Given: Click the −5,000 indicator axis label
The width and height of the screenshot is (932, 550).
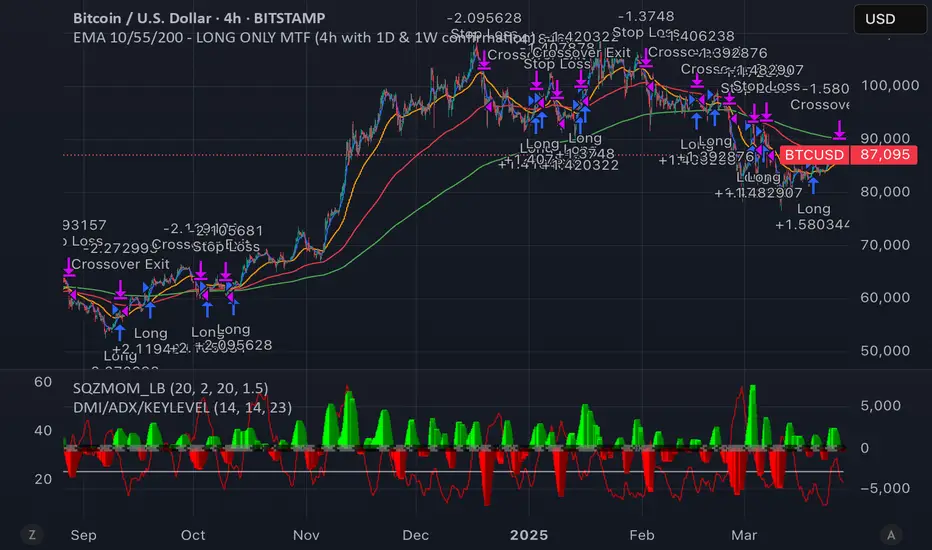Looking at the screenshot, I should point(885,488).
